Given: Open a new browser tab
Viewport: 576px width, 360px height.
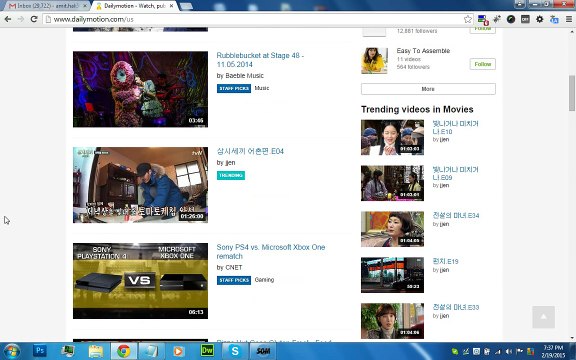Looking at the screenshot, I should click(x=186, y=6).
